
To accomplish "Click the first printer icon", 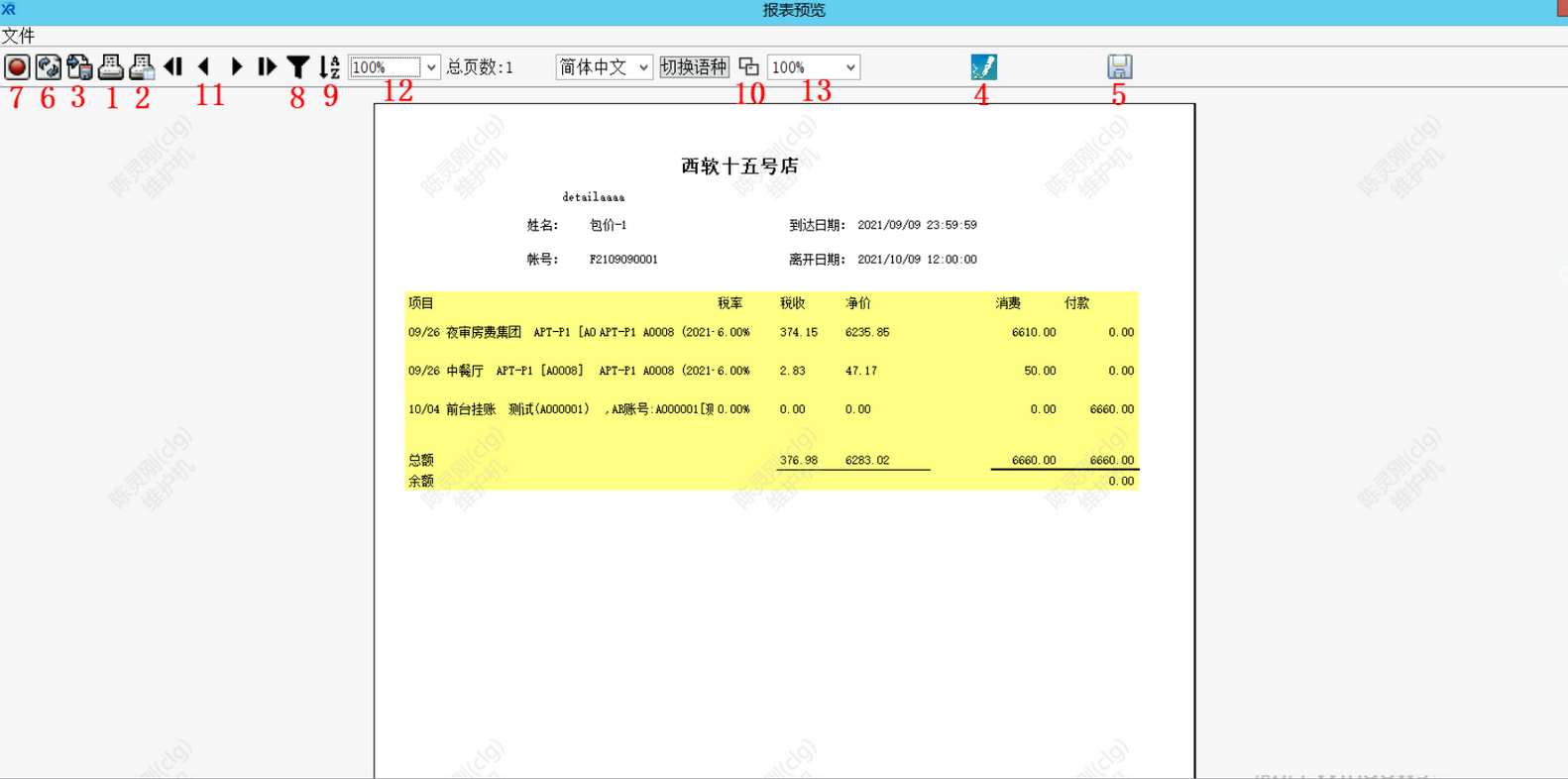I will click(x=111, y=67).
